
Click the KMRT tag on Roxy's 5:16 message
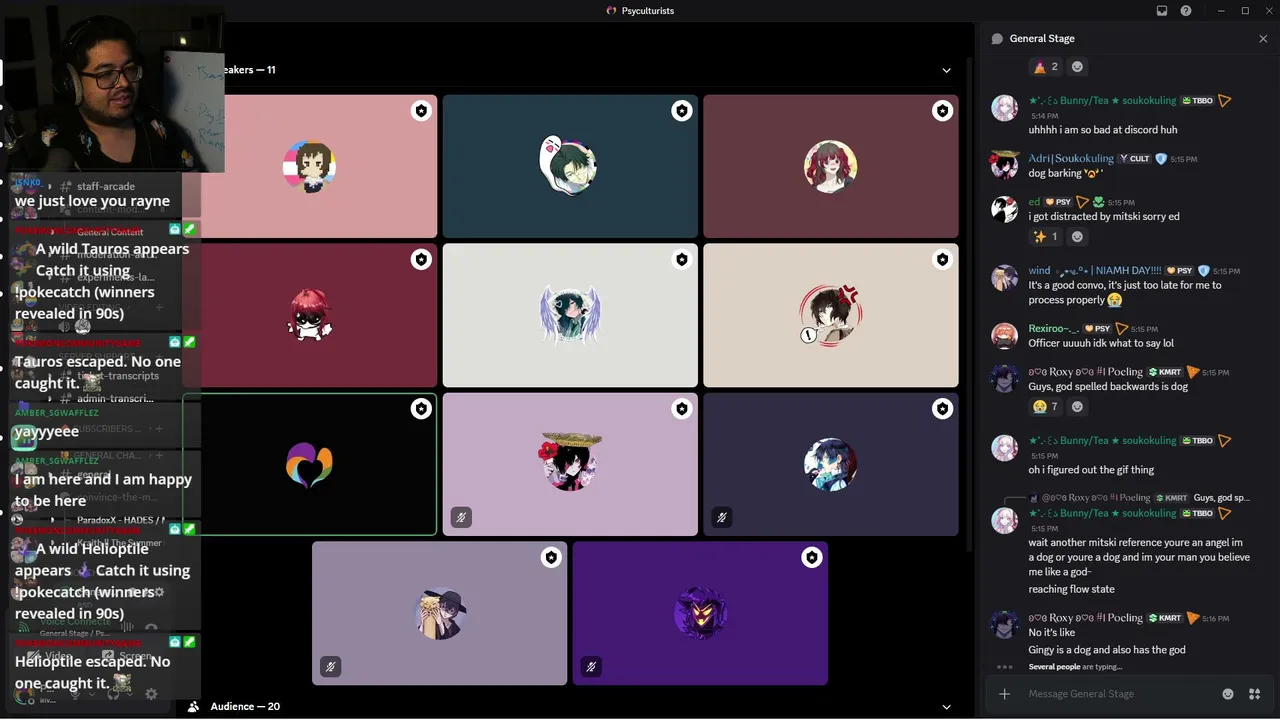(x=1167, y=618)
